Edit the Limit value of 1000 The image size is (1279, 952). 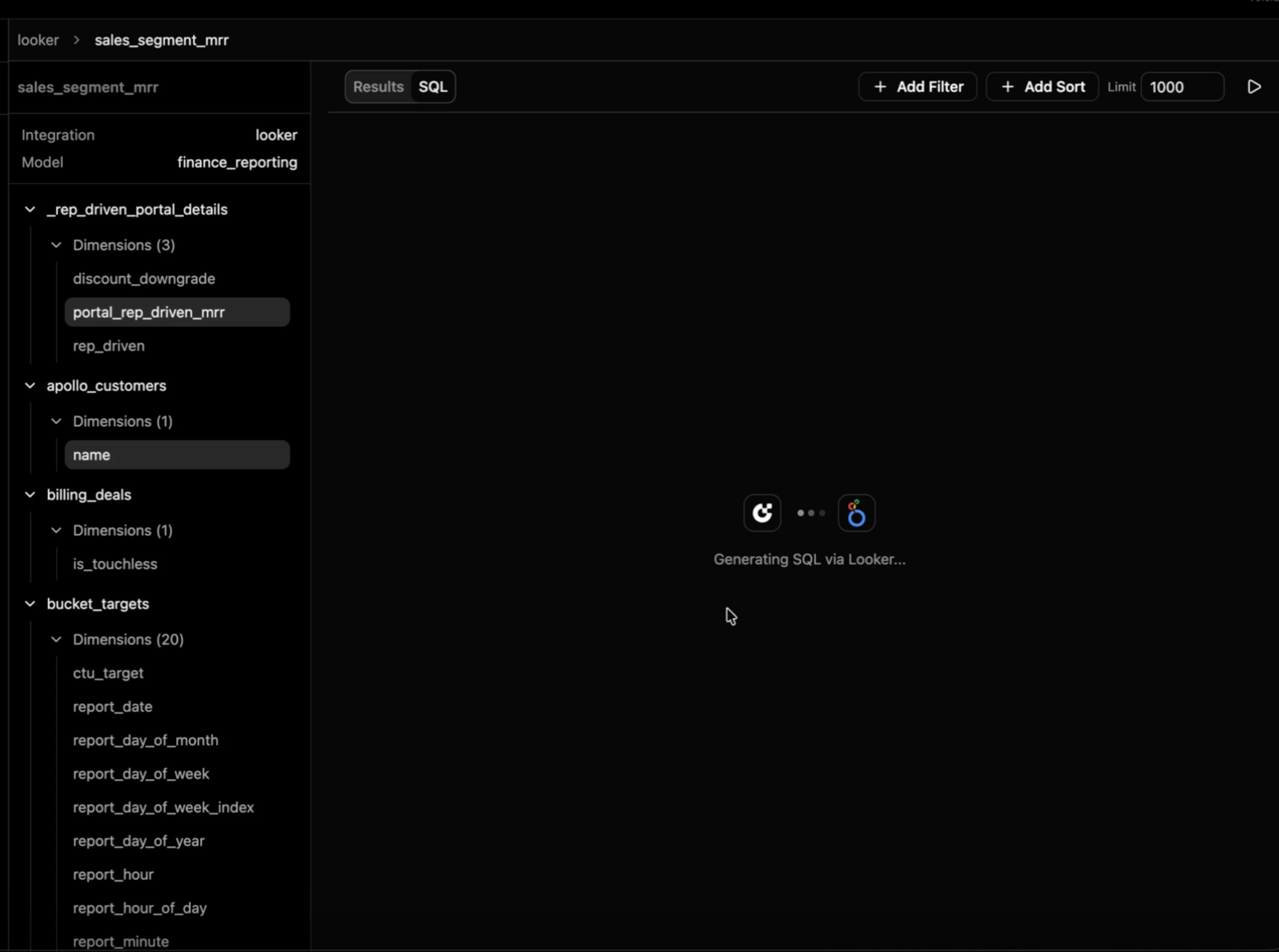pos(1181,86)
